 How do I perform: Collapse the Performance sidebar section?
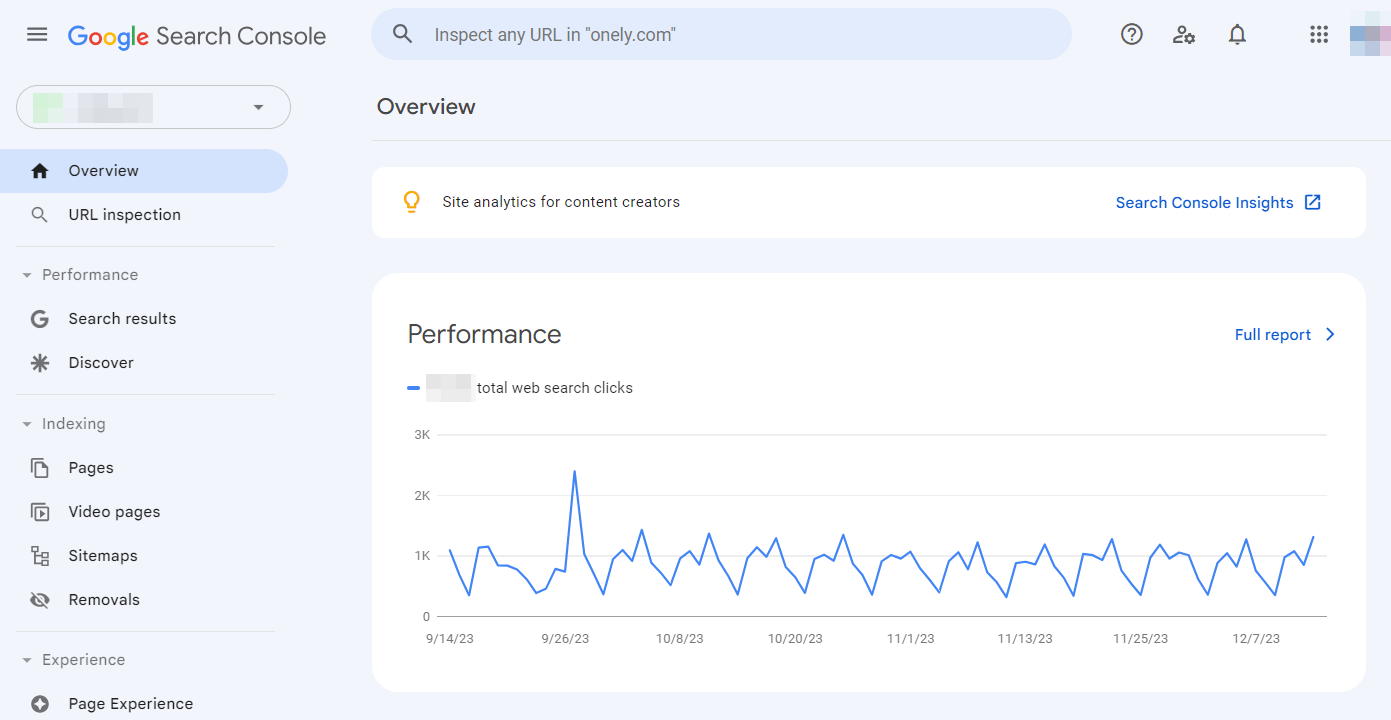27,275
